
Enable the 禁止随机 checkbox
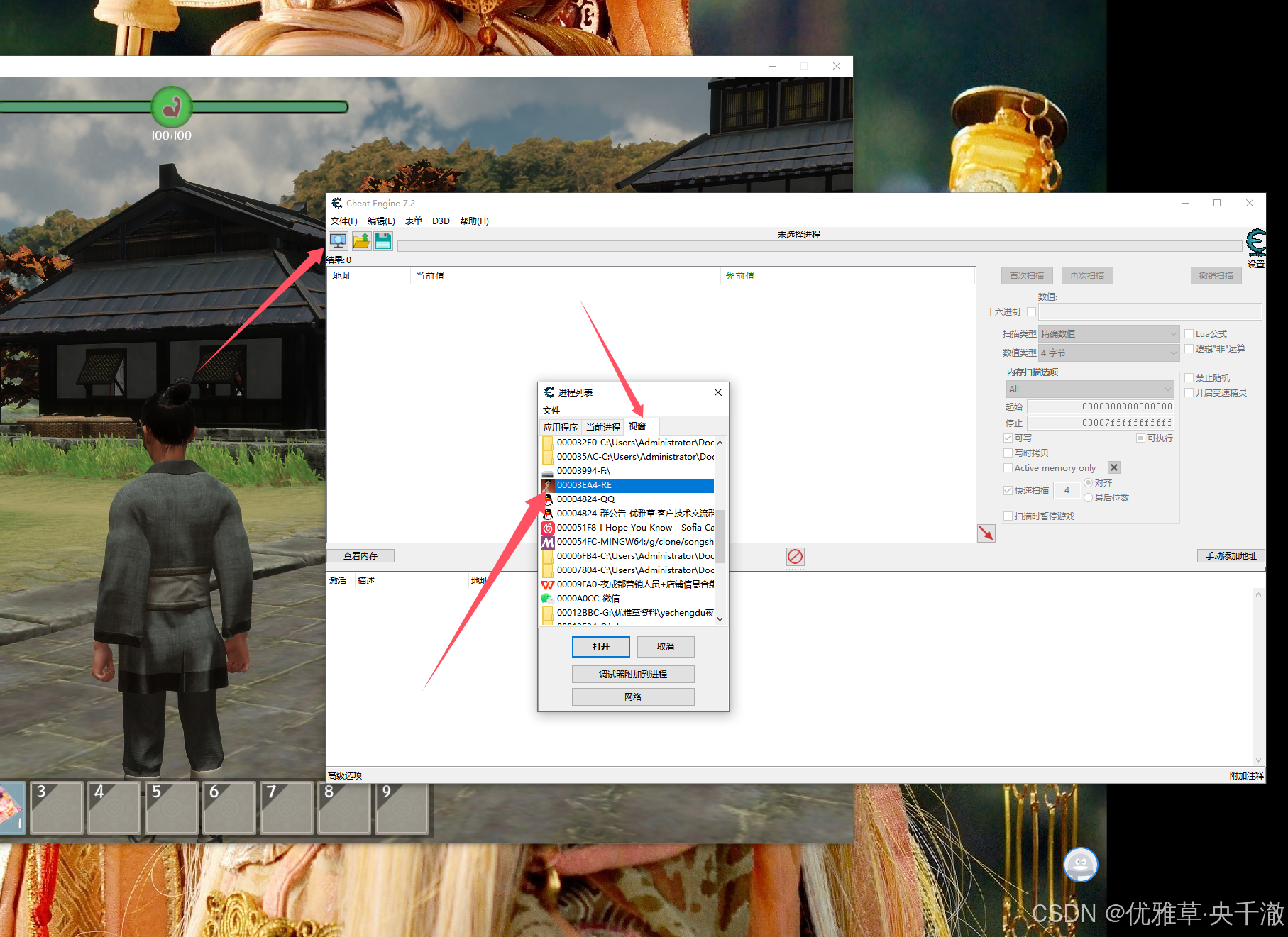tap(1189, 378)
